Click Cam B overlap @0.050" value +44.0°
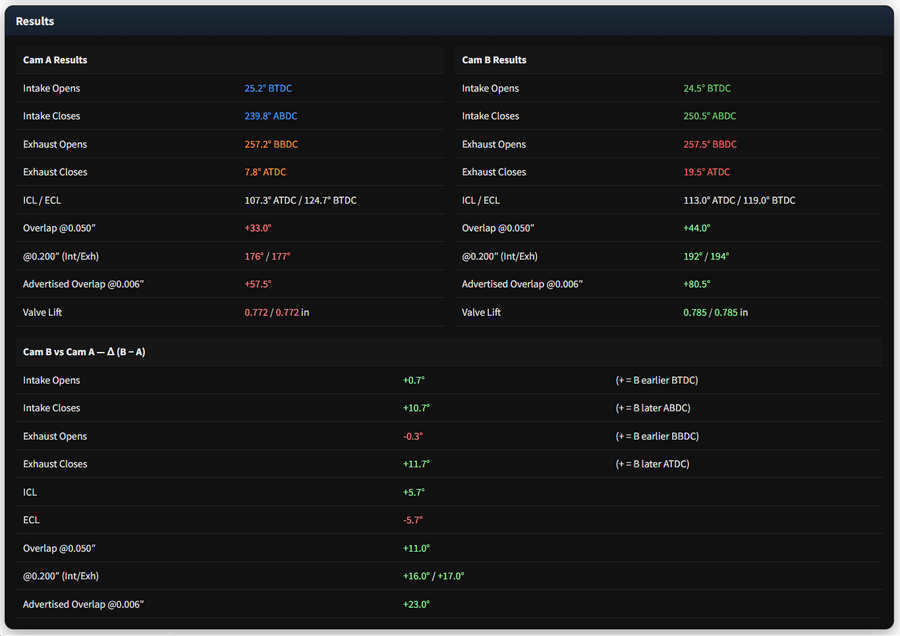The width and height of the screenshot is (900, 636). pyautogui.click(x=699, y=228)
